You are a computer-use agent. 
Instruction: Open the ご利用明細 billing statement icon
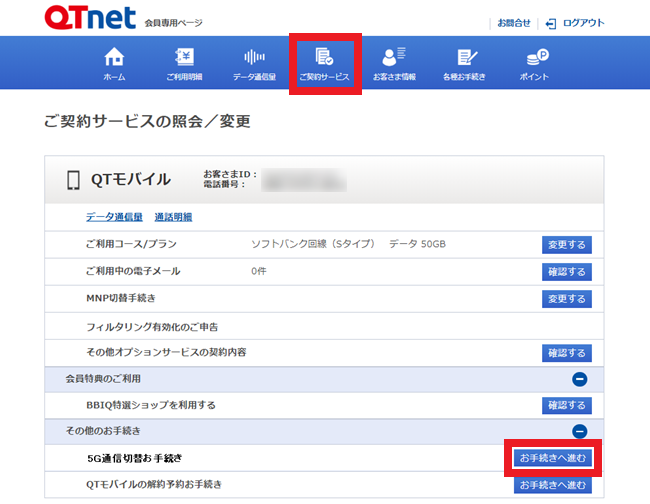coord(184,64)
